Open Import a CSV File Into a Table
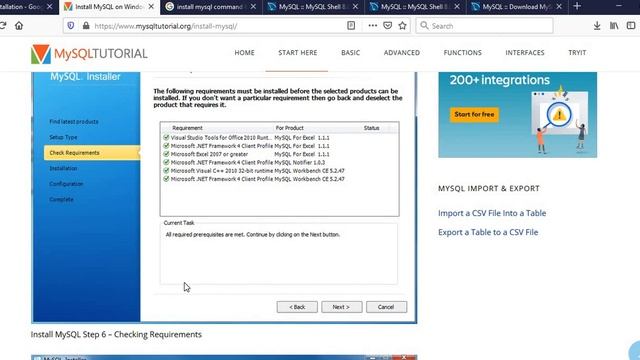The width and height of the screenshot is (640, 360). [492, 213]
